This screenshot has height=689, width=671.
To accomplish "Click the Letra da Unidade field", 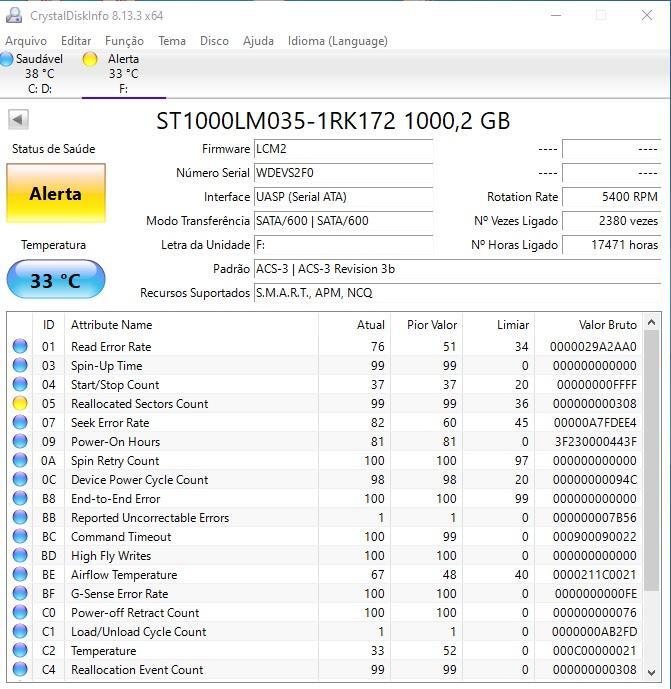I will point(344,245).
